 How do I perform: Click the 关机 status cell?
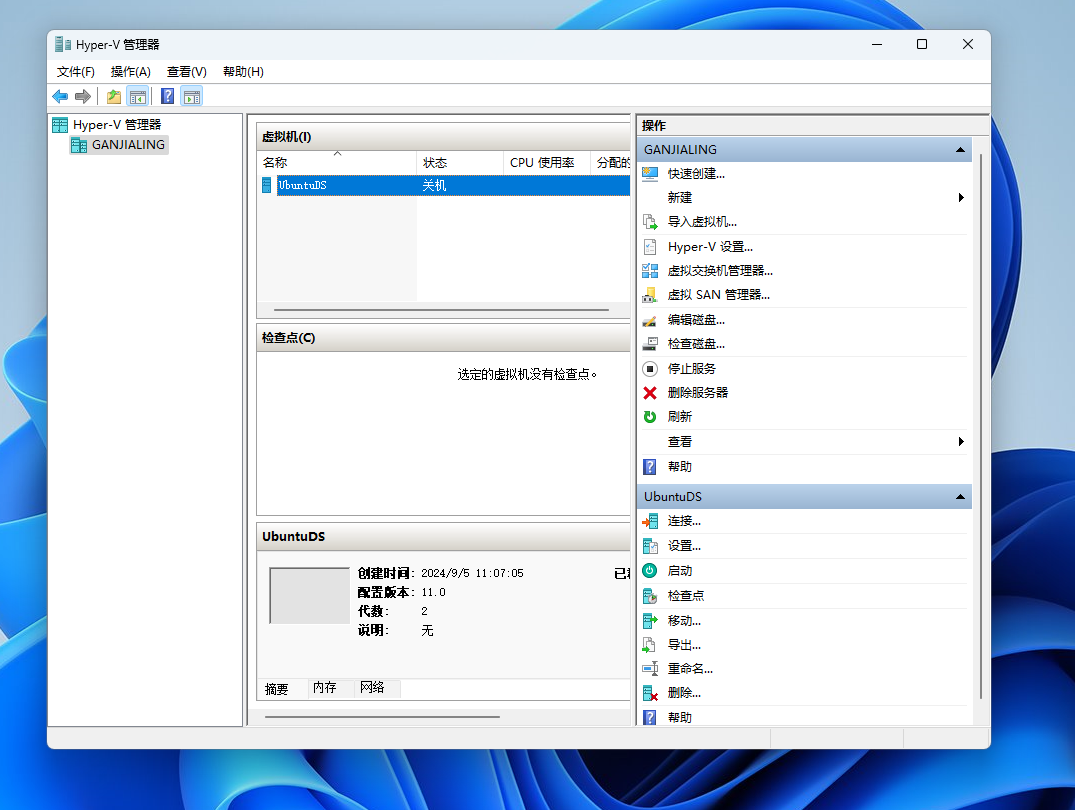pyautogui.click(x=435, y=185)
